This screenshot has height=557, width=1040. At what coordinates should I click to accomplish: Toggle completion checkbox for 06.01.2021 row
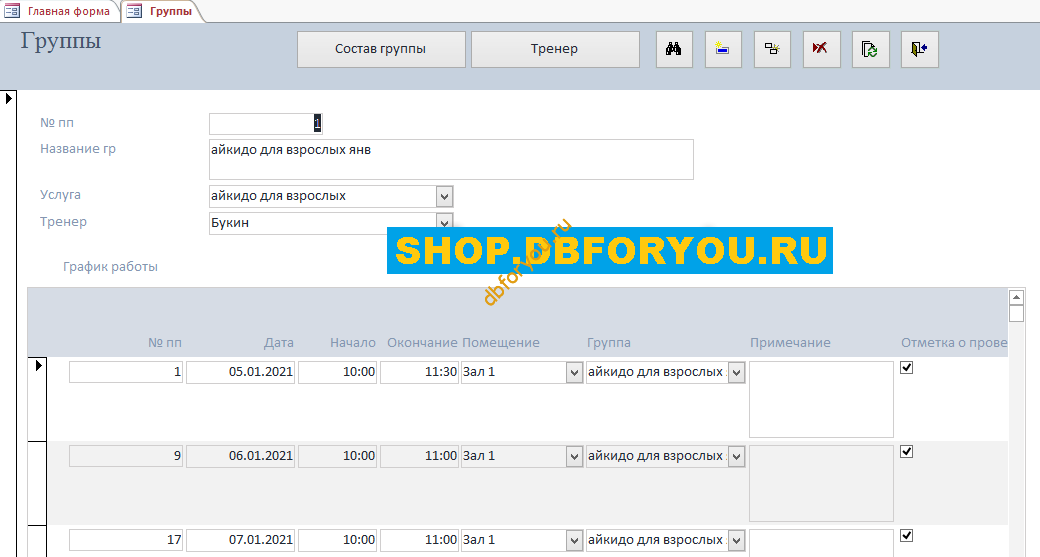click(x=907, y=452)
